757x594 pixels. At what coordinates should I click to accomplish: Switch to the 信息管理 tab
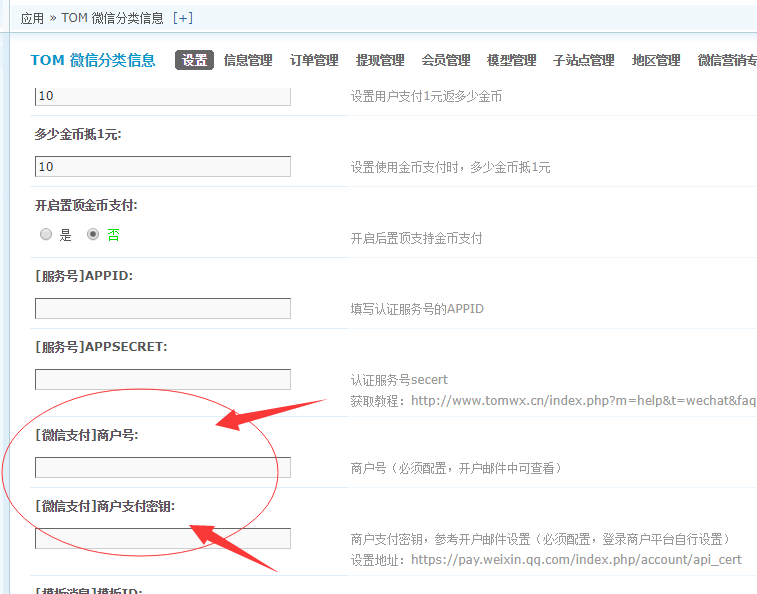point(248,60)
